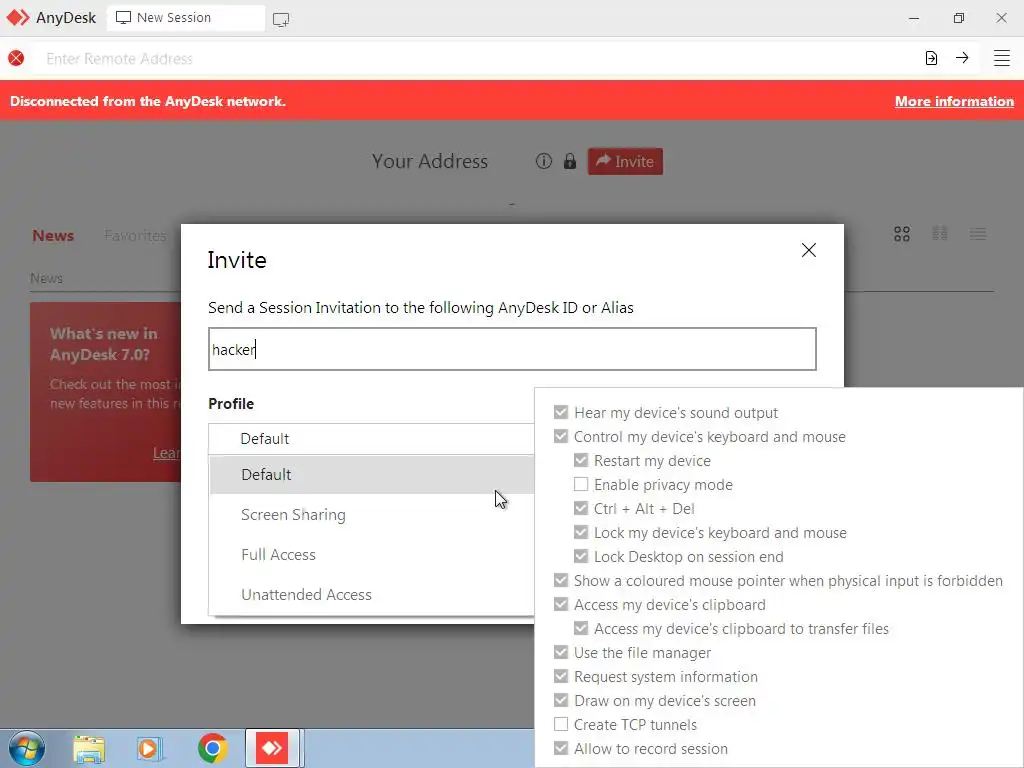Open new session window icon beside tab
1024x768 pixels.
point(281,20)
